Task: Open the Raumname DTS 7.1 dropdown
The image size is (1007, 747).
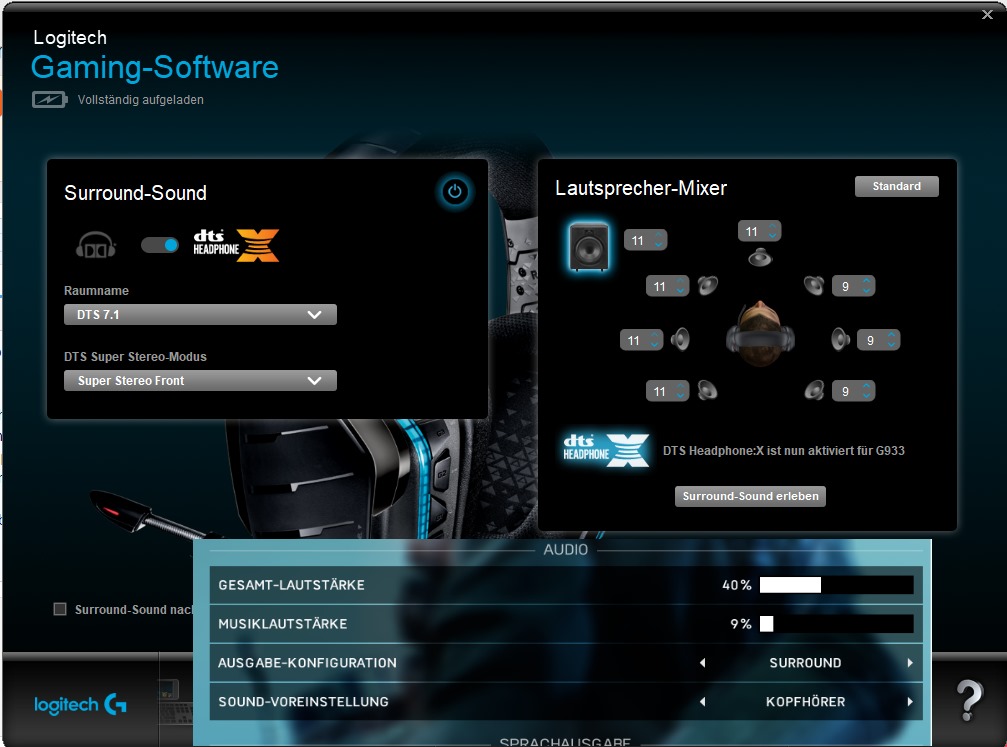Action: tap(200, 315)
